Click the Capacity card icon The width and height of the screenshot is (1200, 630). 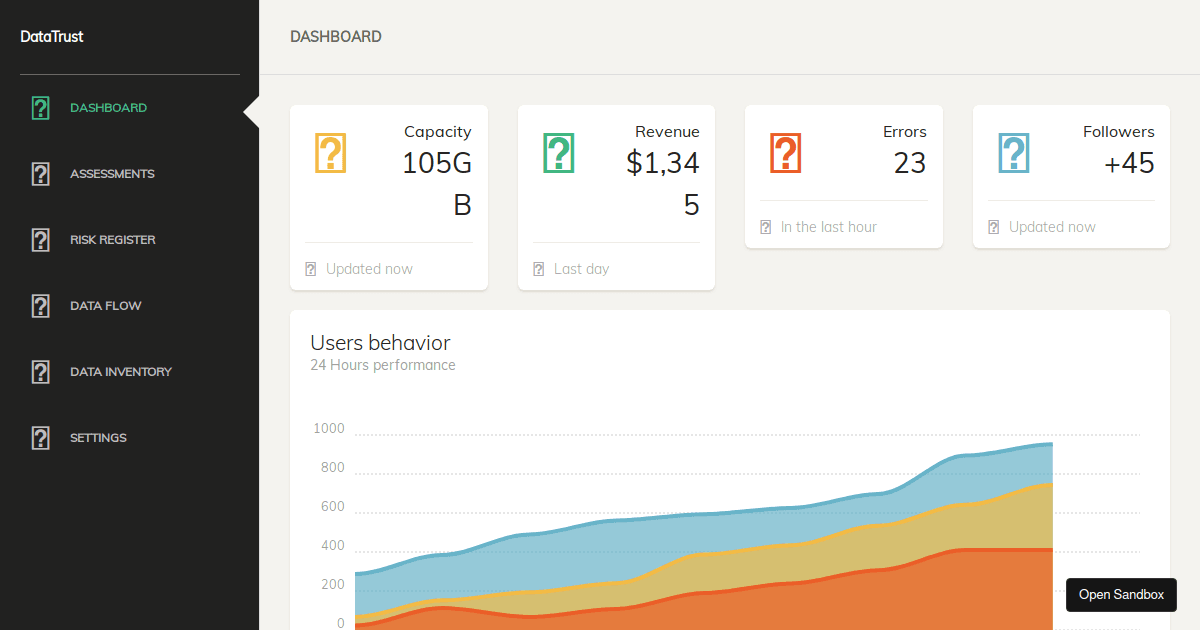coord(330,152)
